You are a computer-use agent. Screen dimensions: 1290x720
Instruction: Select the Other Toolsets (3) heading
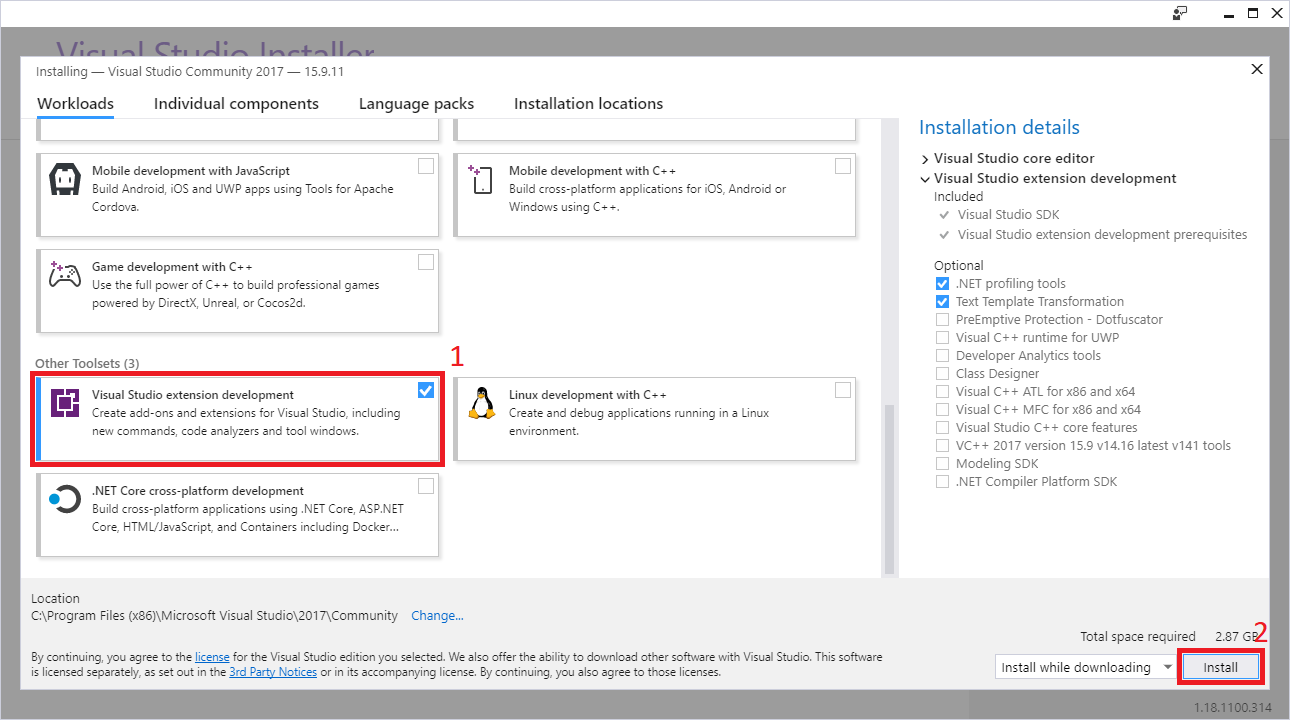pos(87,363)
